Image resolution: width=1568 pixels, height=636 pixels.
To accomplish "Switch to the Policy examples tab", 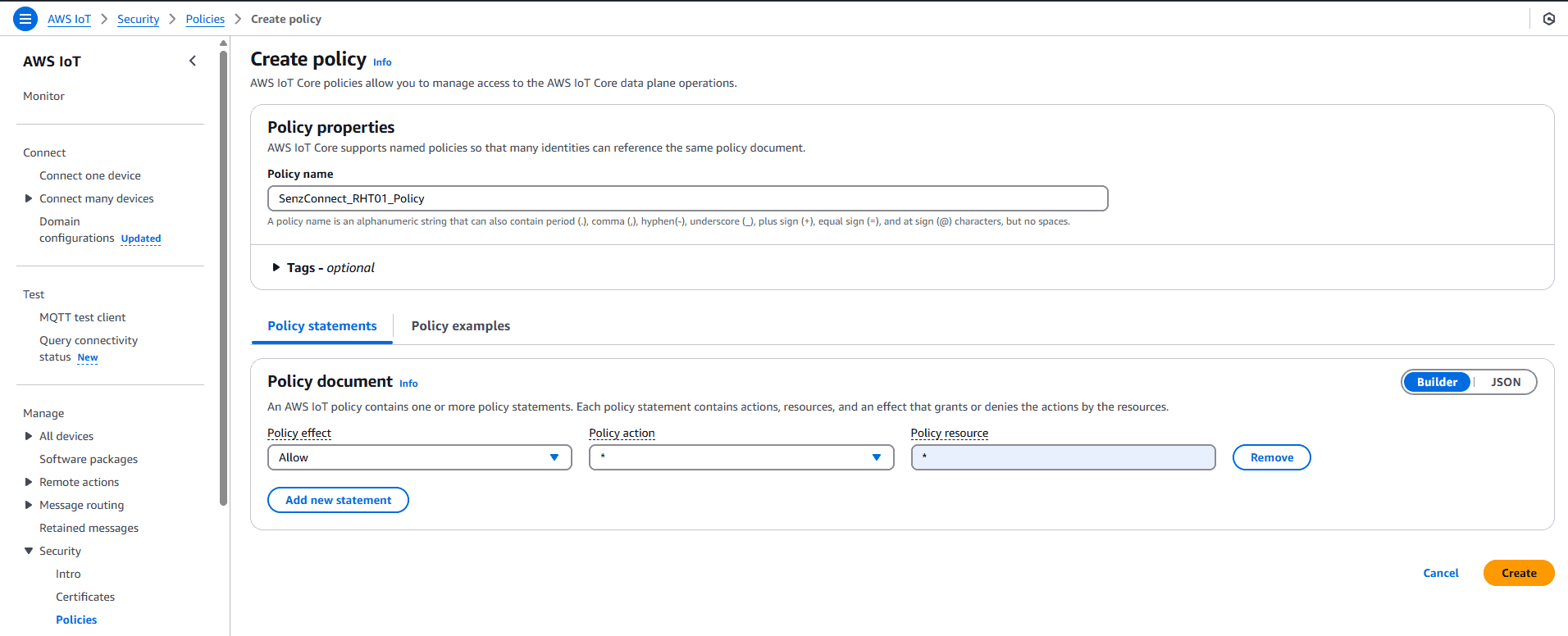I will pyautogui.click(x=460, y=326).
